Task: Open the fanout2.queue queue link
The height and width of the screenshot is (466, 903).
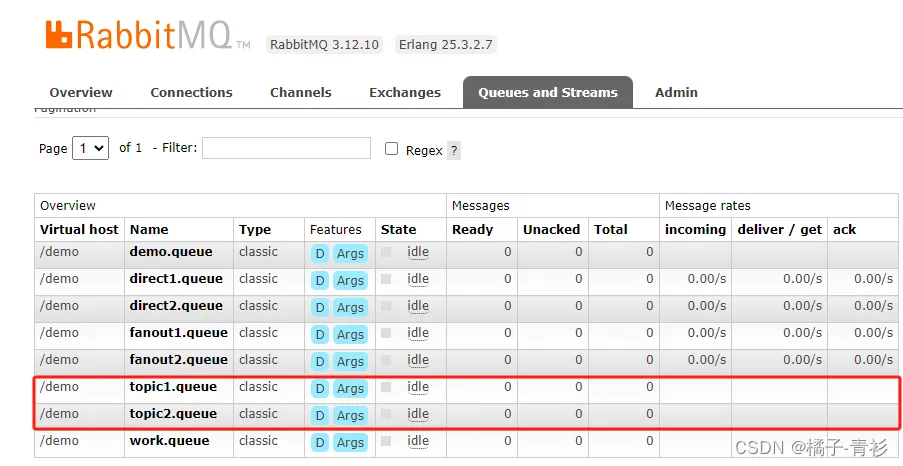Action: 179,360
